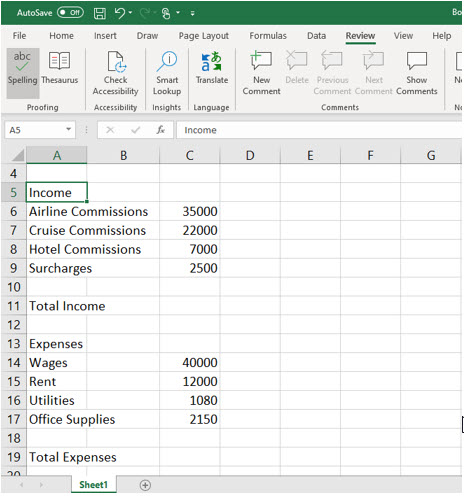Open the Help tab

442,36
